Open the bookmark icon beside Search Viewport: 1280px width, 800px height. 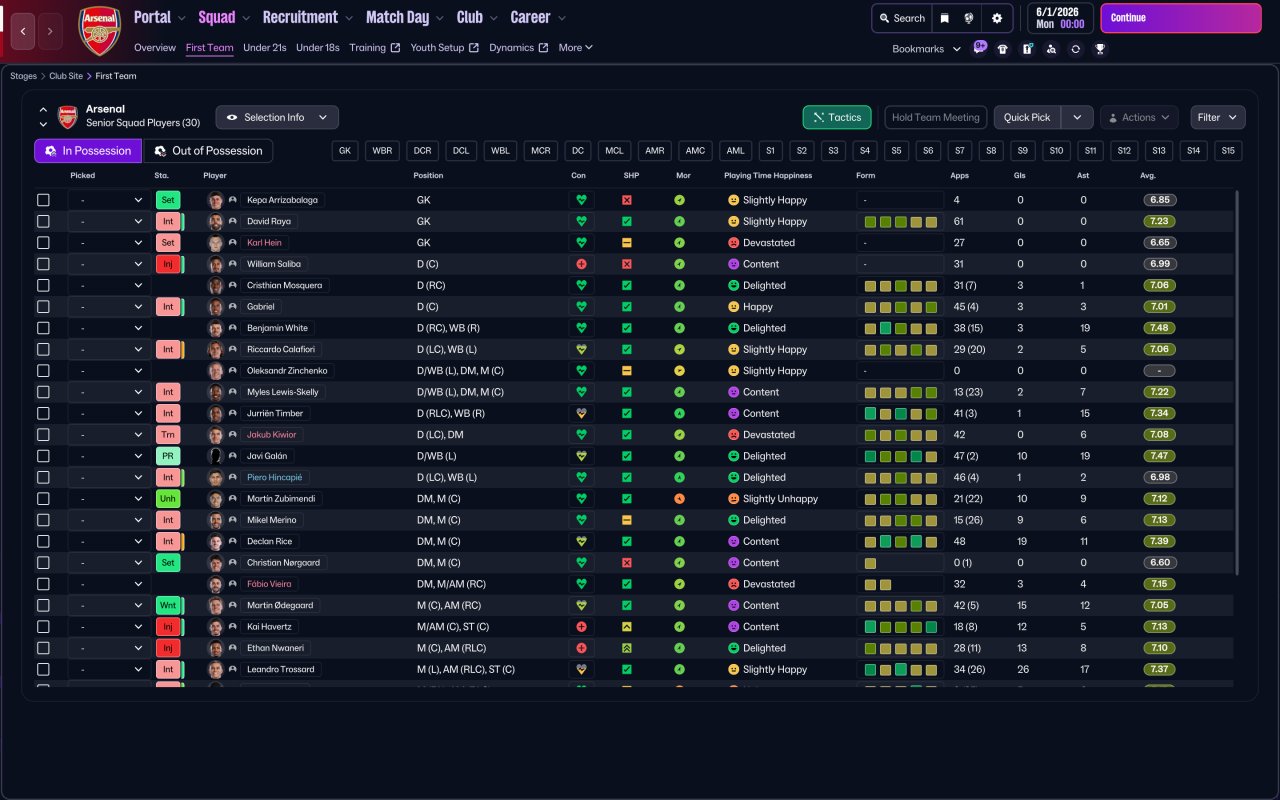click(944, 18)
